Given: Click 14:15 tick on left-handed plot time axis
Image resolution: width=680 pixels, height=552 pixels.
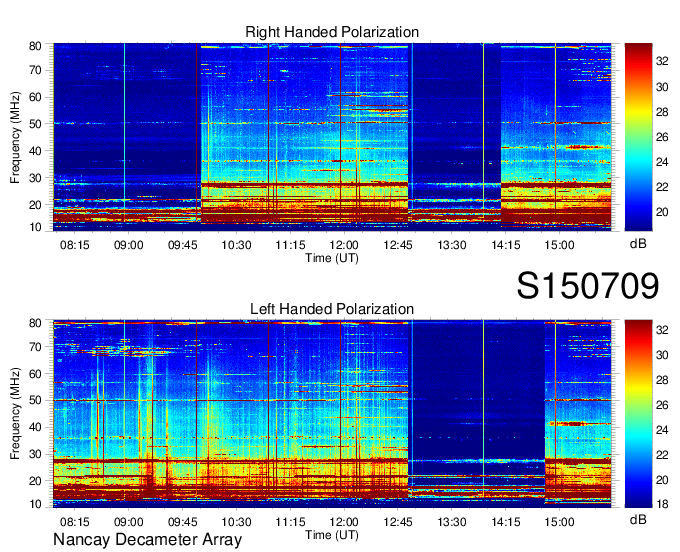Looking at the screenshot, I should click(x=506, y=522).
